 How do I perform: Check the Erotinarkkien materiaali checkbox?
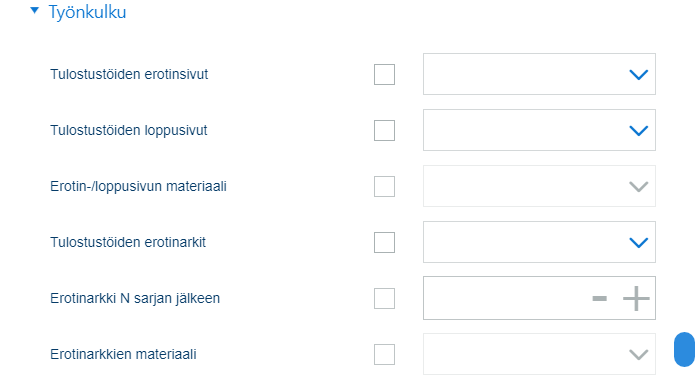click(x=384, y=355)
